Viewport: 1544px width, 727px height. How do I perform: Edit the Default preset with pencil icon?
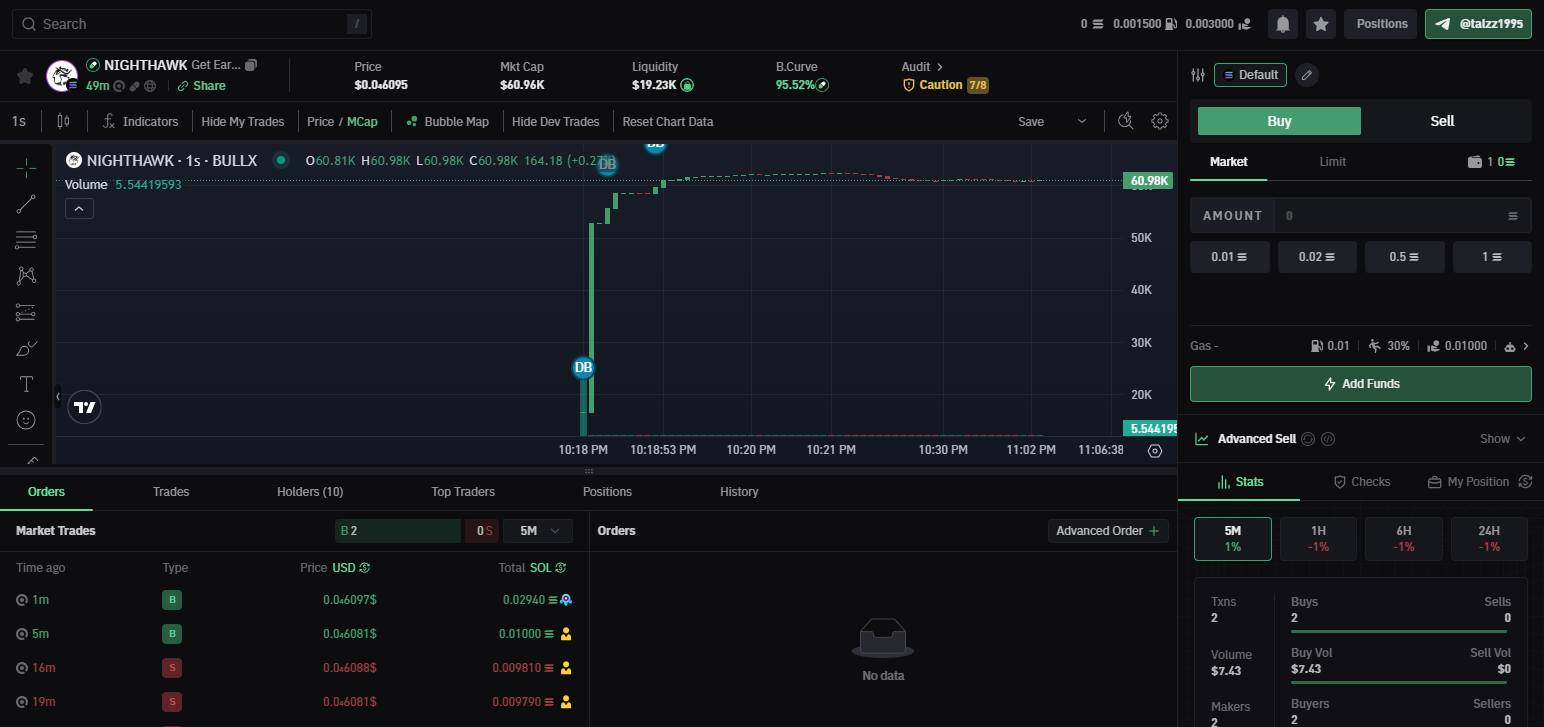tap(1306, 75)
